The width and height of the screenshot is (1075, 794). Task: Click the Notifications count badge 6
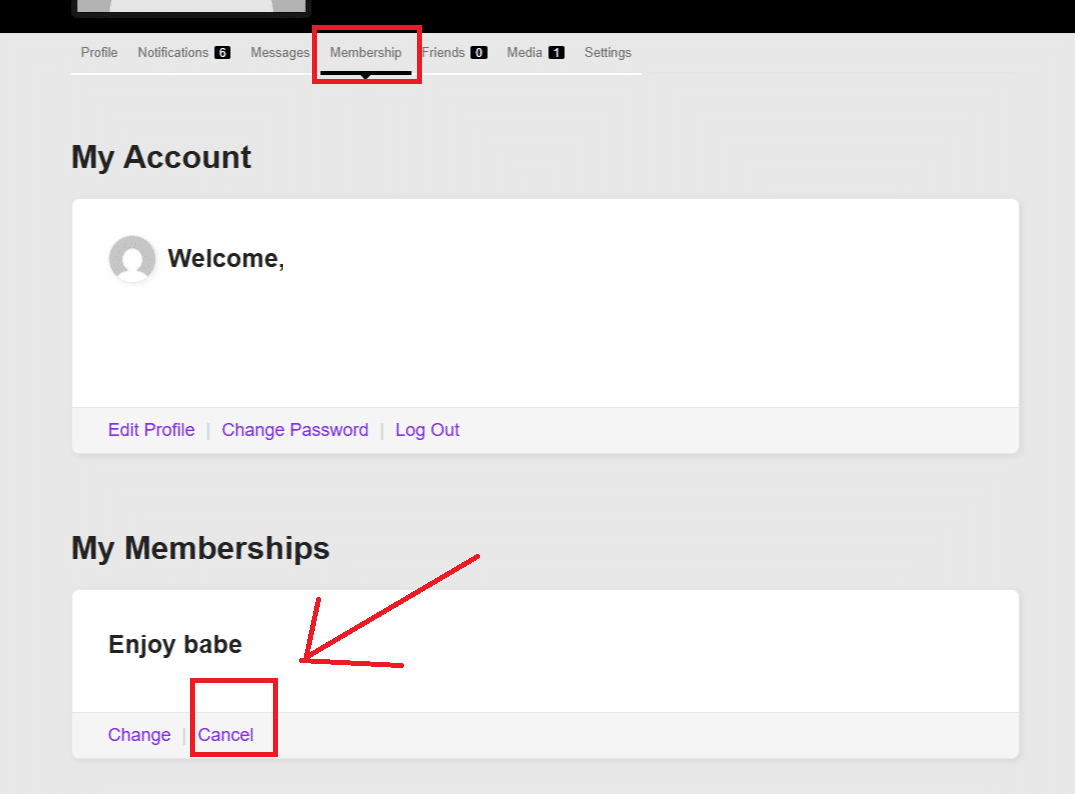coord(222,53)
